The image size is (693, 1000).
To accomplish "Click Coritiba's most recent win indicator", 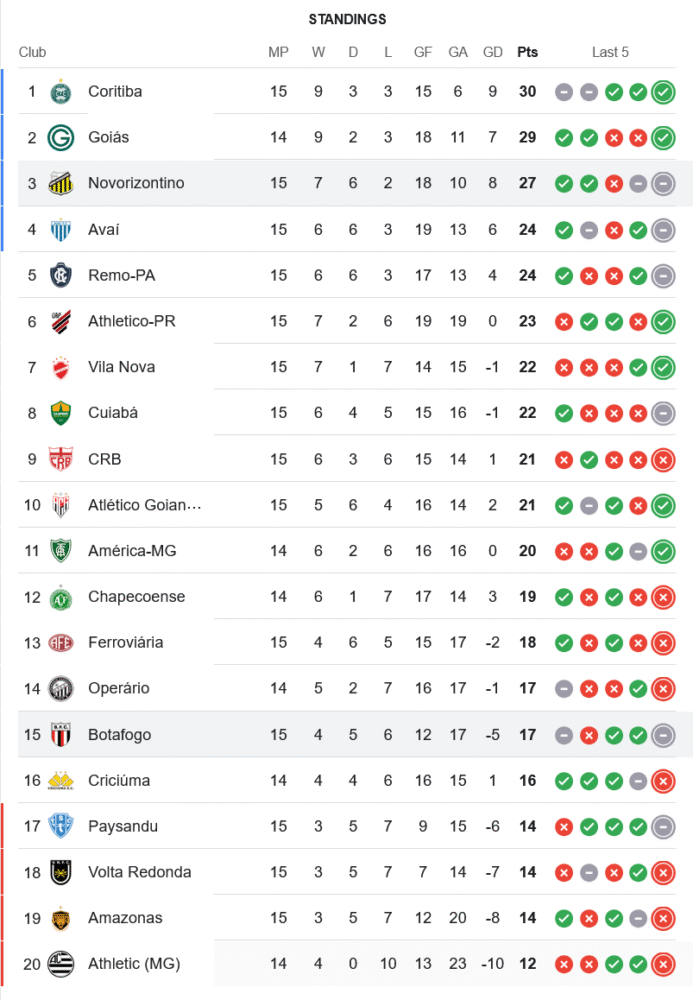I will pos(662,92).
